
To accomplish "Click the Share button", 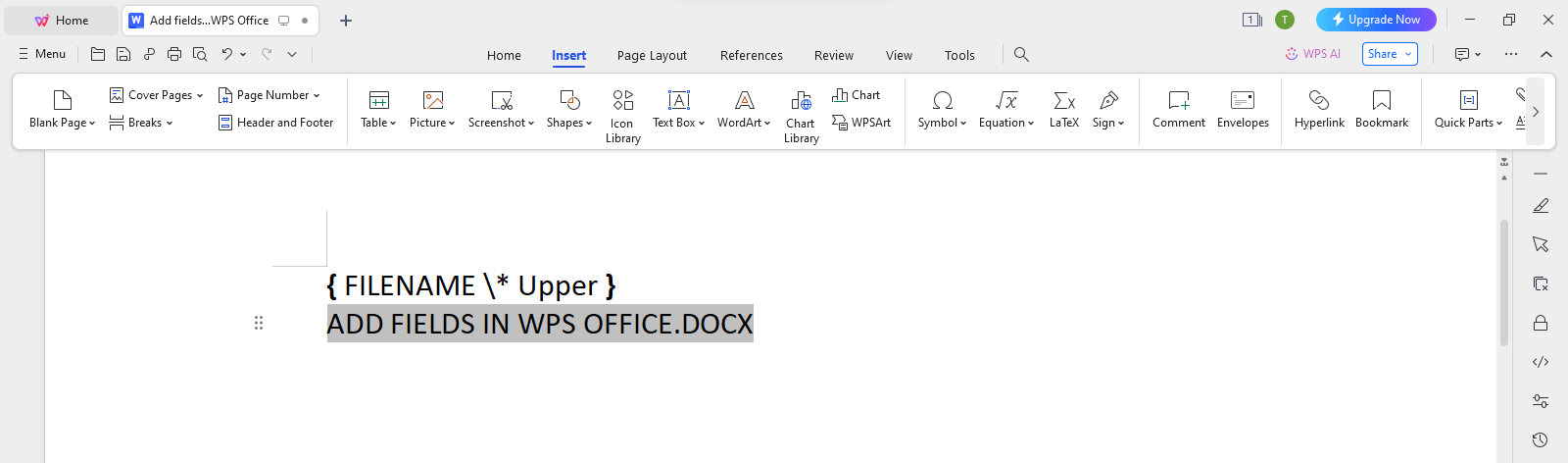I will [1390, 54].
